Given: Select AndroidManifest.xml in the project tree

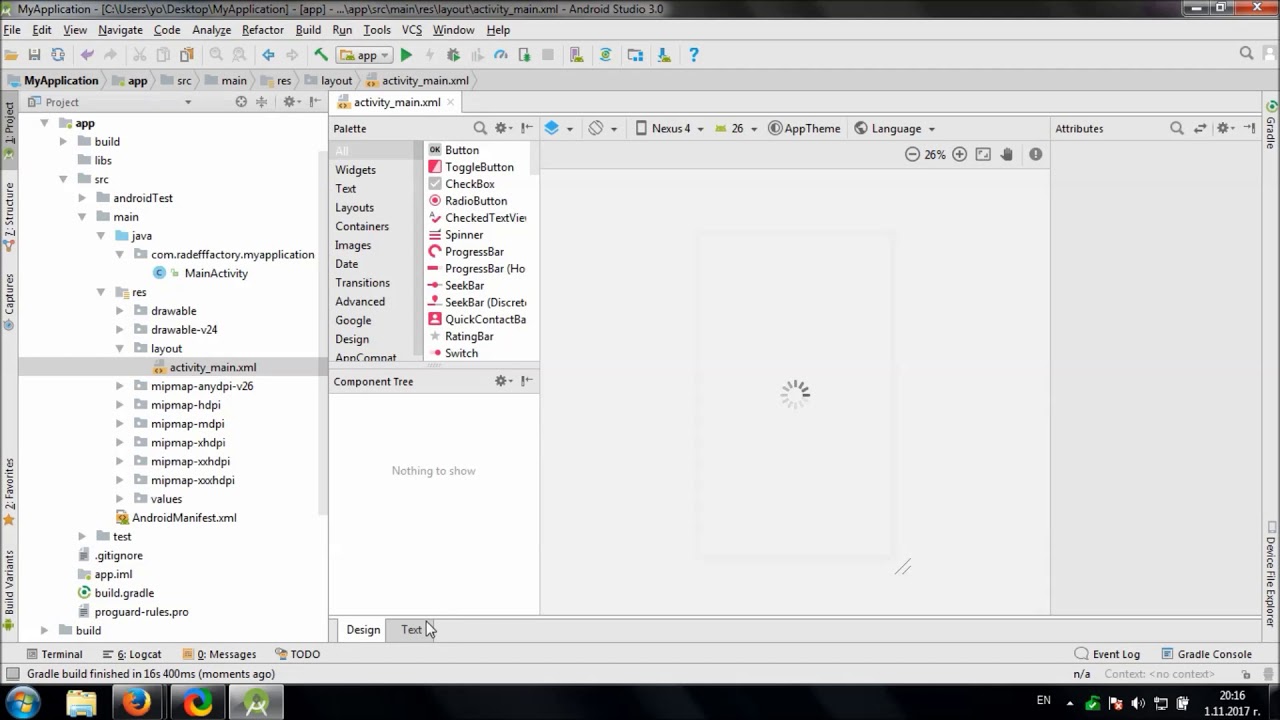Looking at the screenshot, I should (184, 518).
